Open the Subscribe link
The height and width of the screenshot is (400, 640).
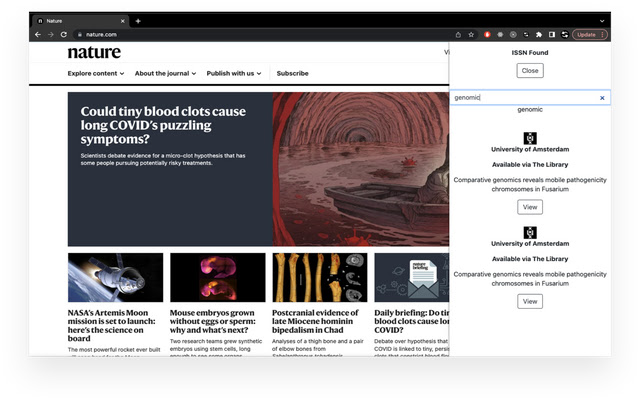pyautogui.click(x=293, y=73)
